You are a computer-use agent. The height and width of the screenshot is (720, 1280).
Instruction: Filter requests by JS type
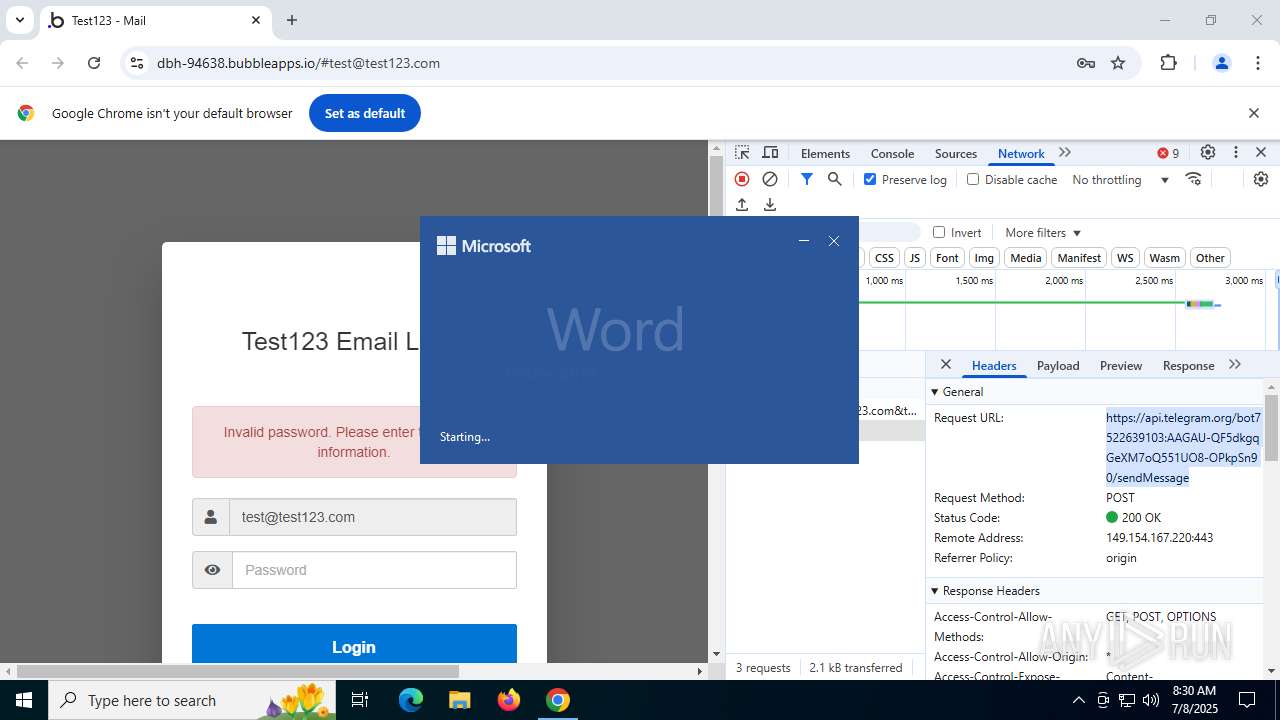[914, 257]
